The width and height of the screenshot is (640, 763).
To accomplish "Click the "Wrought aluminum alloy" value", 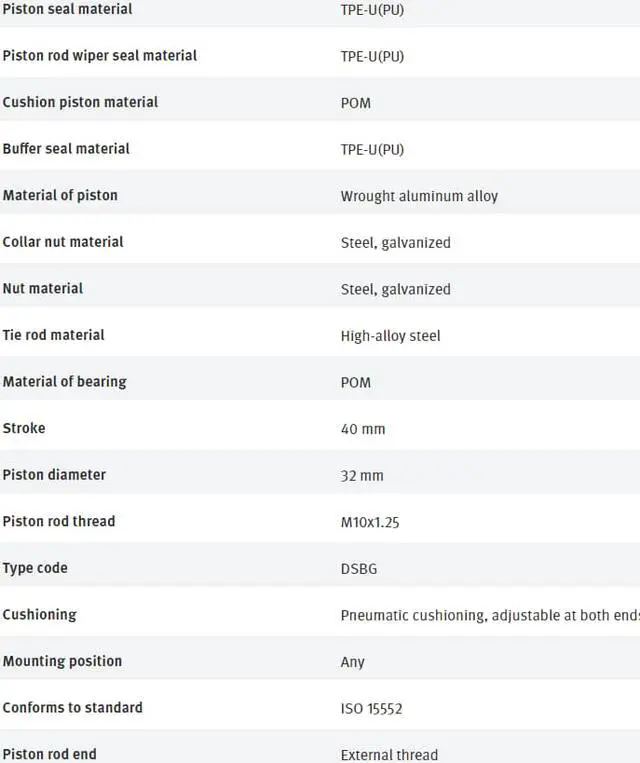I will pyautogui.click(x=419, y=196).
